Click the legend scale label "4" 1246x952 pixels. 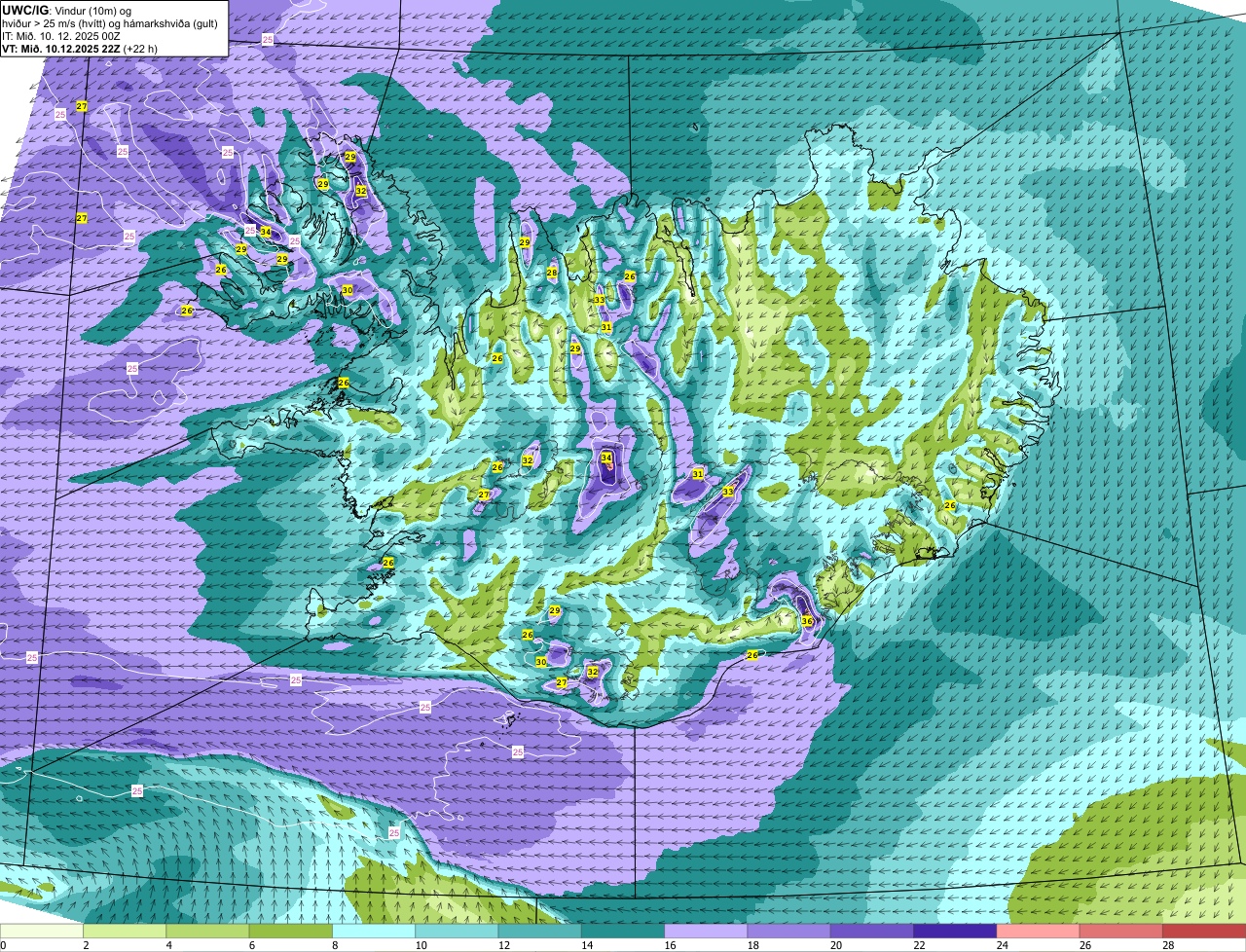[168, 945]
